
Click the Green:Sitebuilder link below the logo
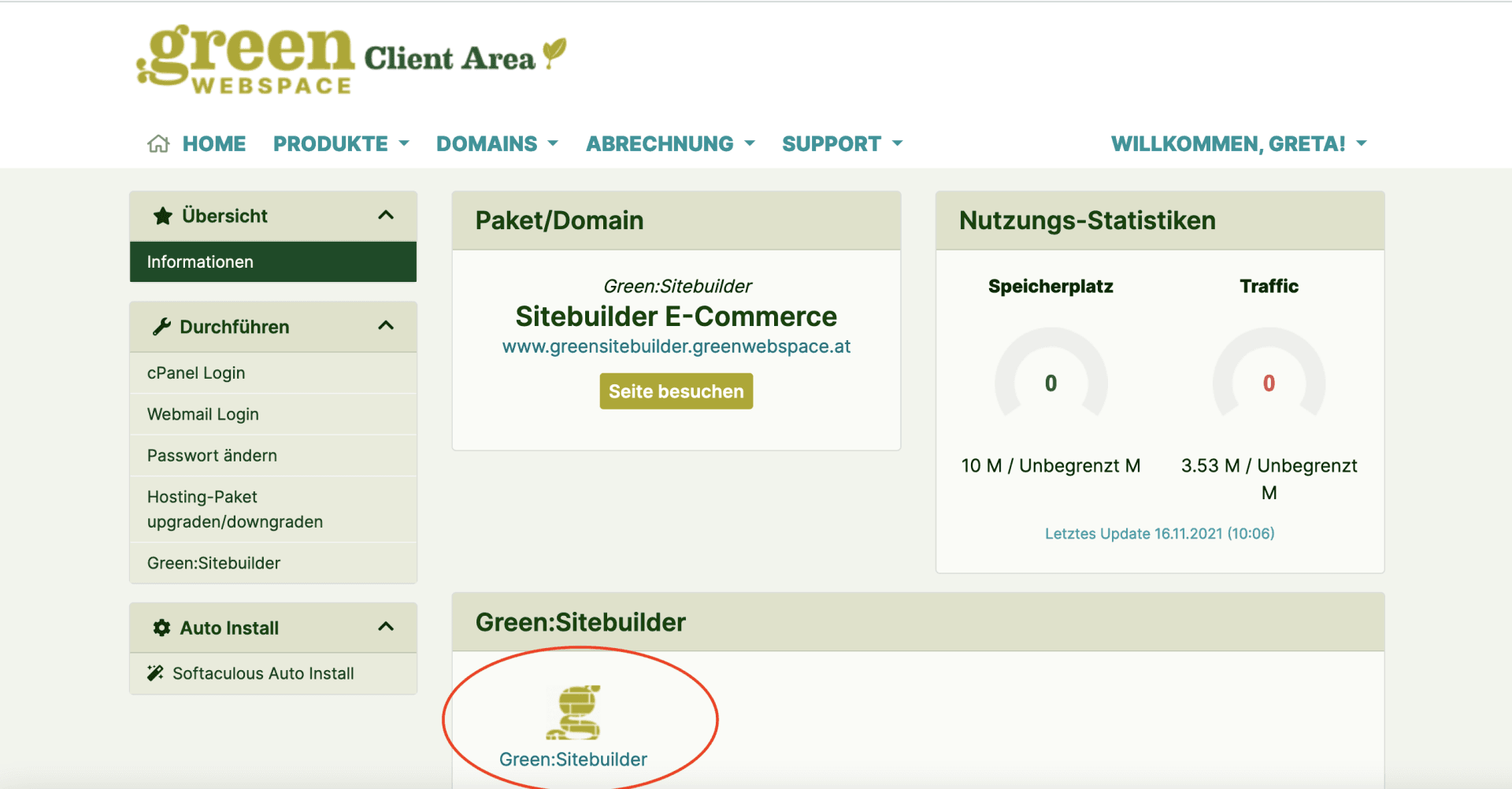[573, 759]
